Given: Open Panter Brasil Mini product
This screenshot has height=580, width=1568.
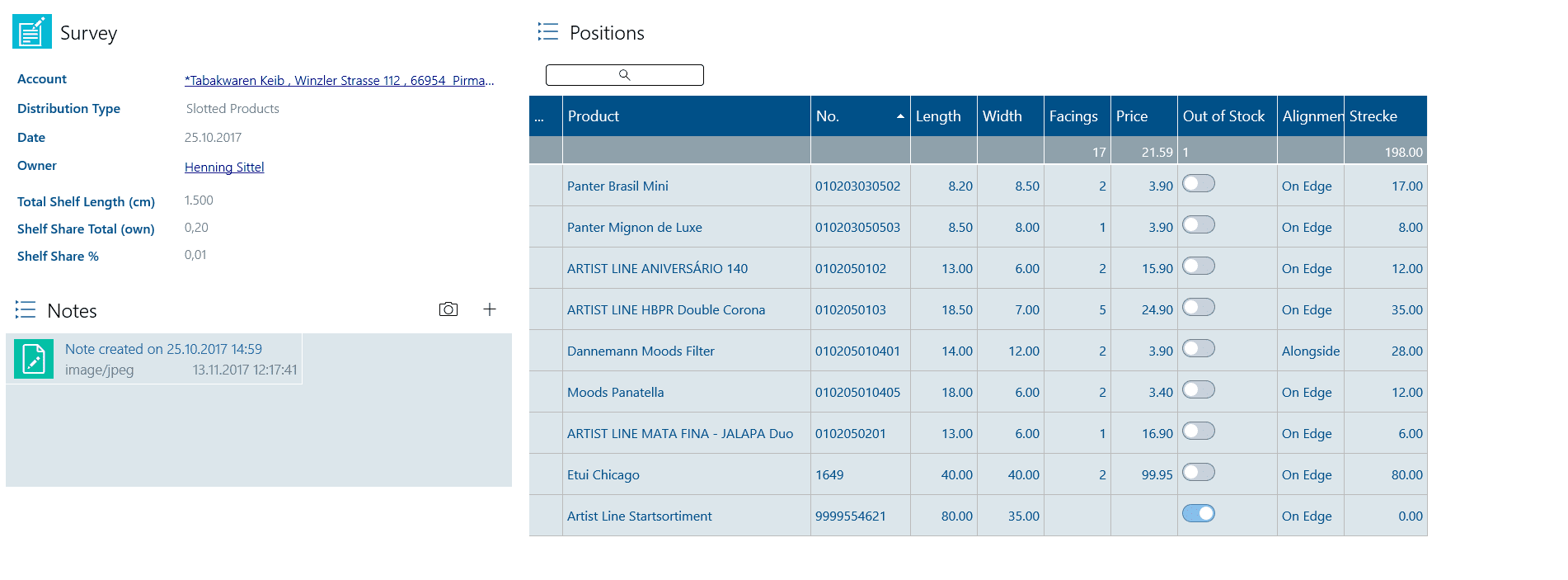Looking at the screenshot, I should pos(617,186).
